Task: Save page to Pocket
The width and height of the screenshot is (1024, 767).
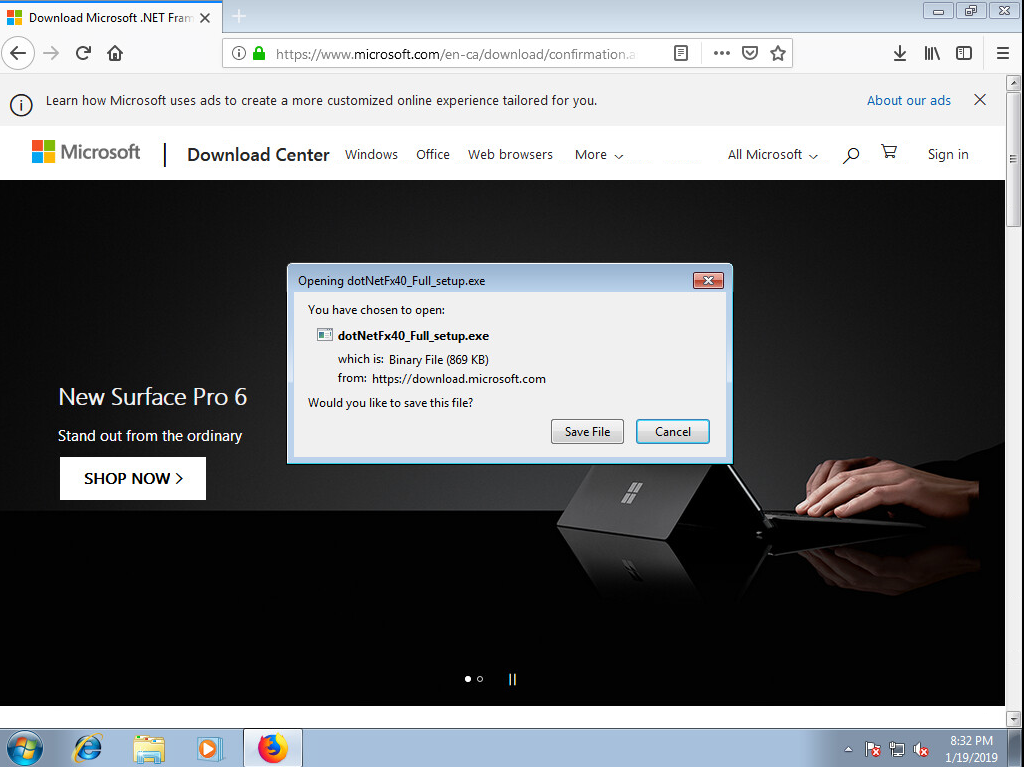Action: [750, 54]
